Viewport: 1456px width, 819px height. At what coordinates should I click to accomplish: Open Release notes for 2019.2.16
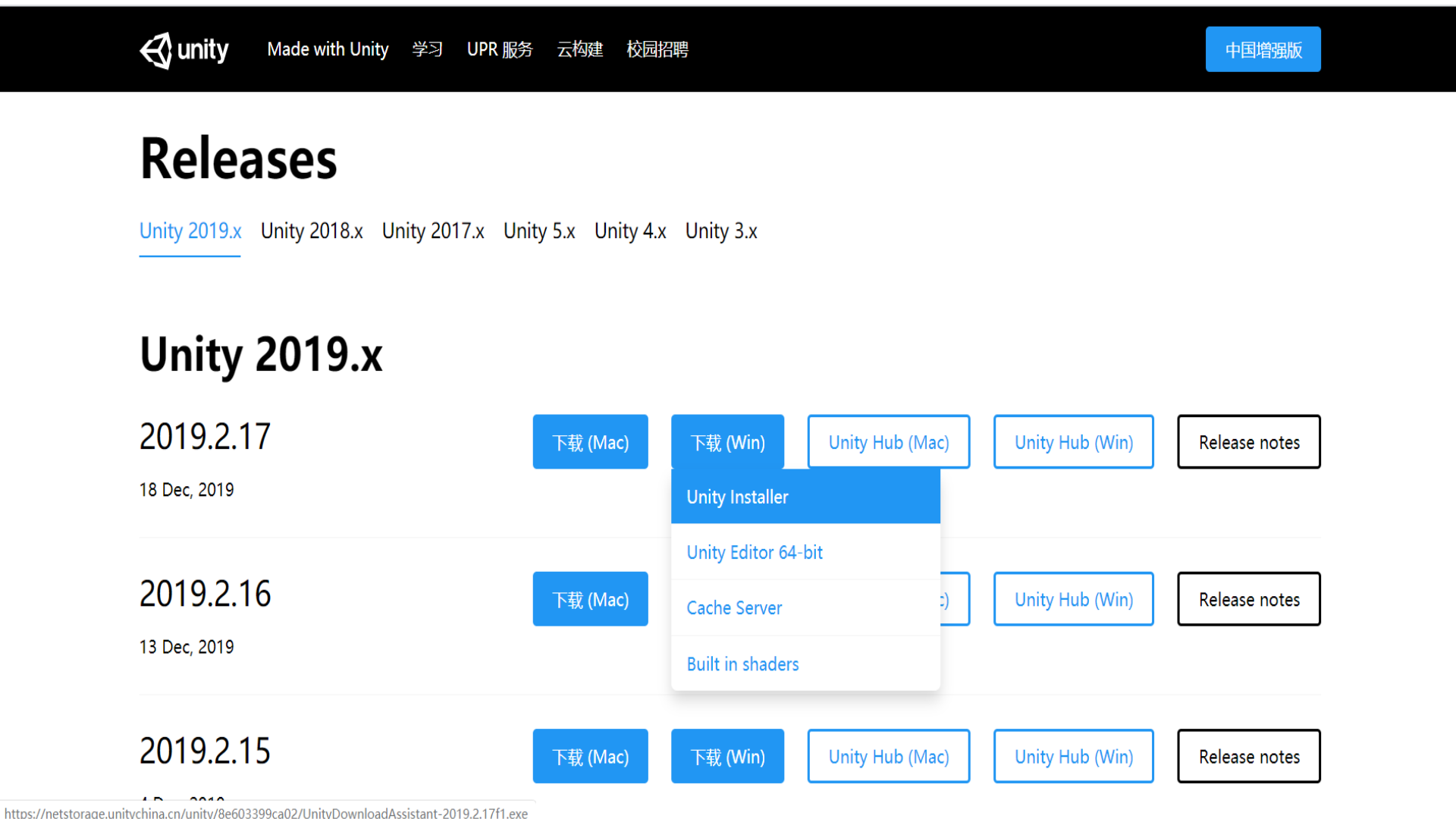pyautogui.click(x=1248, y=600)
